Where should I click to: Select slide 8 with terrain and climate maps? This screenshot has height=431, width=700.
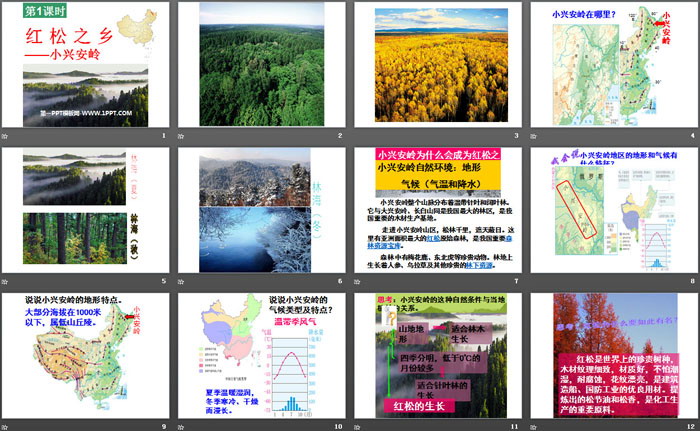click(x=614, y=210)
